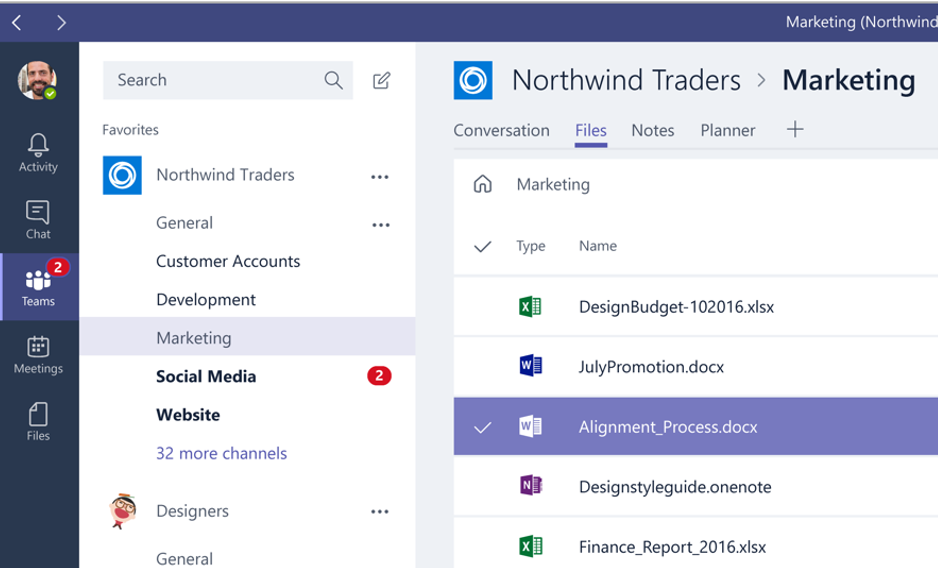
Task: Click Word icon for Alignment_Process.docx
Action: click(530, 426)
